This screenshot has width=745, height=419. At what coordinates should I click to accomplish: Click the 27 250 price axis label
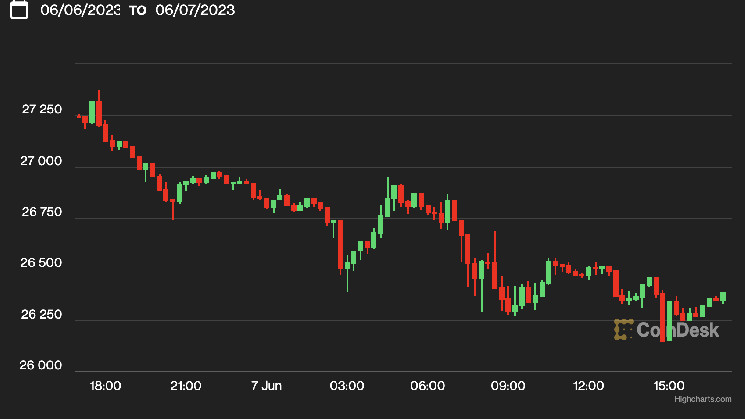coord(42,108)
